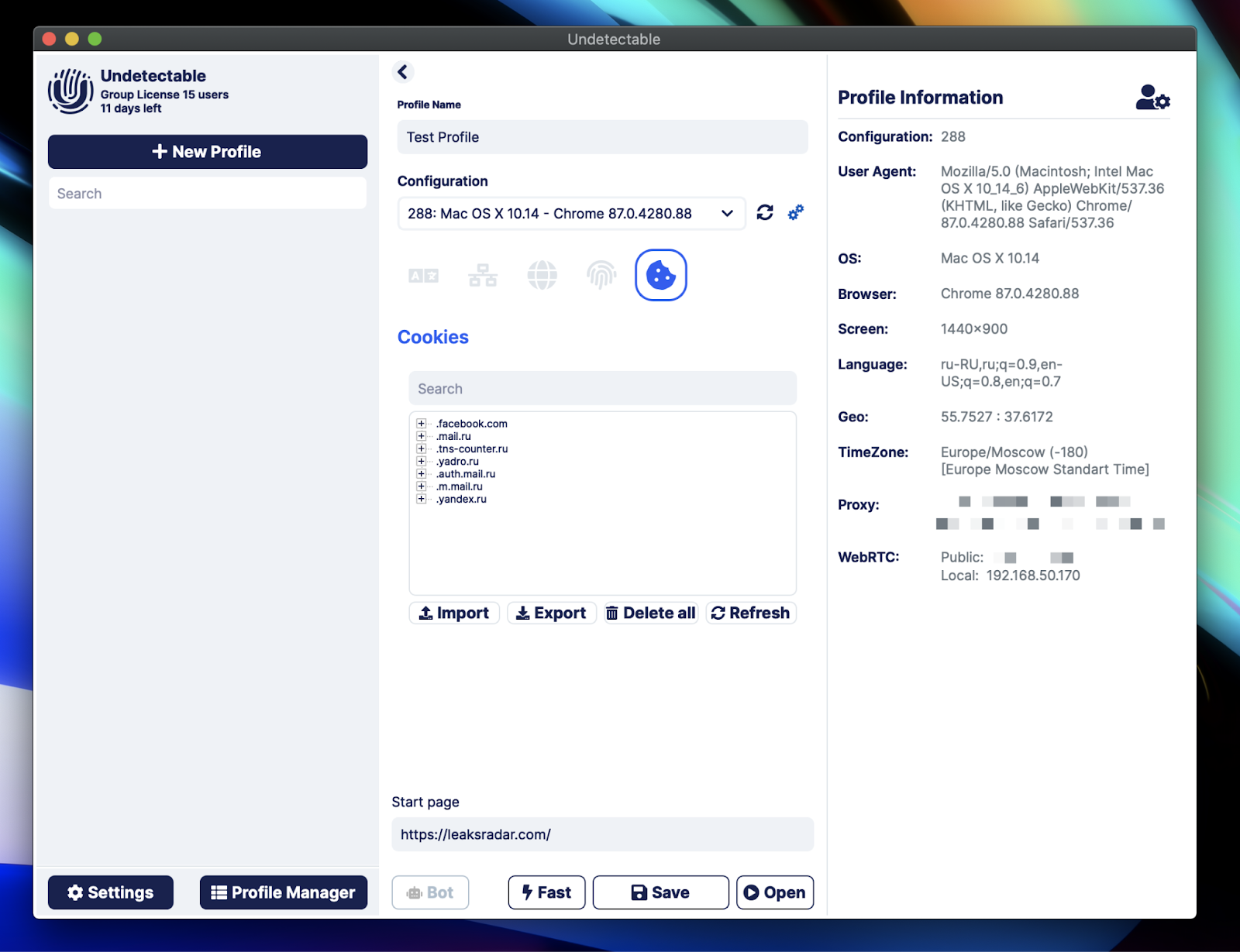This screenshot has height=952, width=1240.
Task: Export cookies
Action: click(552, 613)
